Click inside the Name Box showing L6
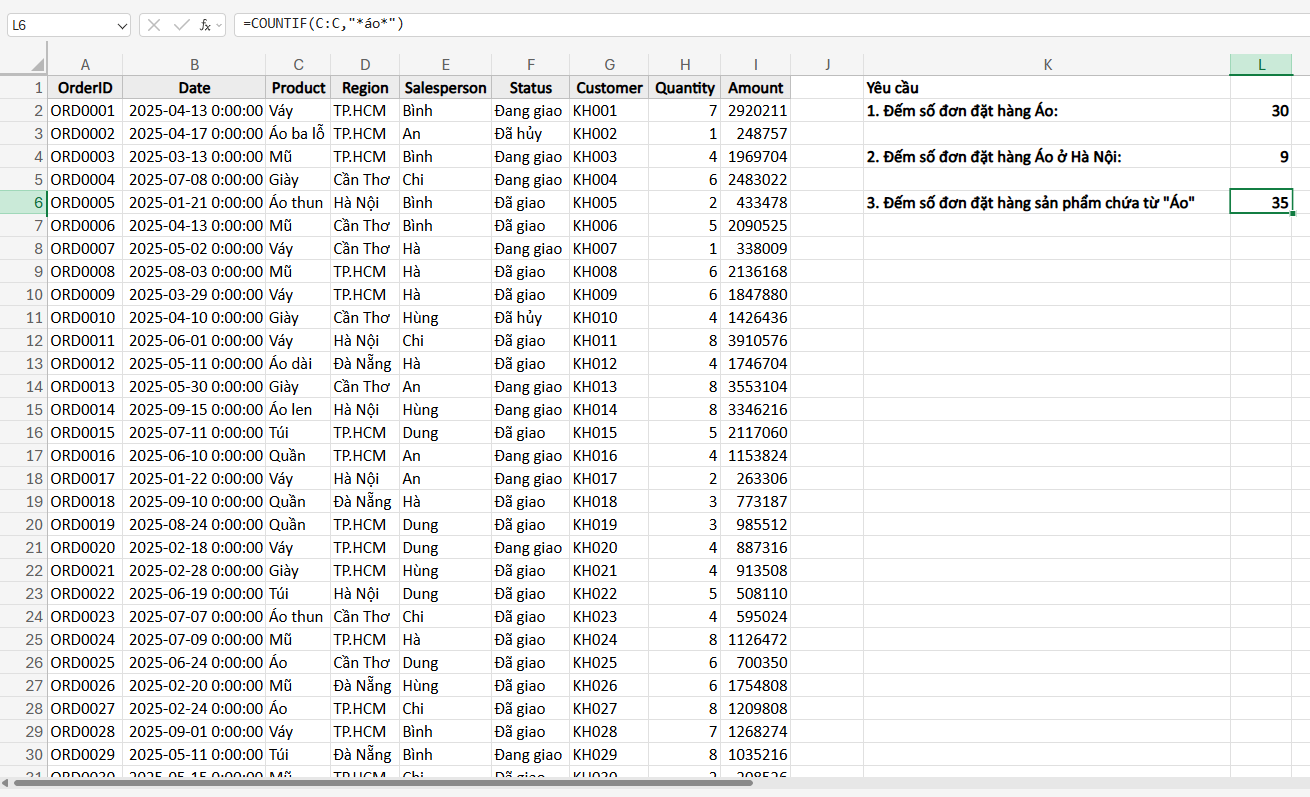This screenshot has width=1310, height=797. [60, 25]
